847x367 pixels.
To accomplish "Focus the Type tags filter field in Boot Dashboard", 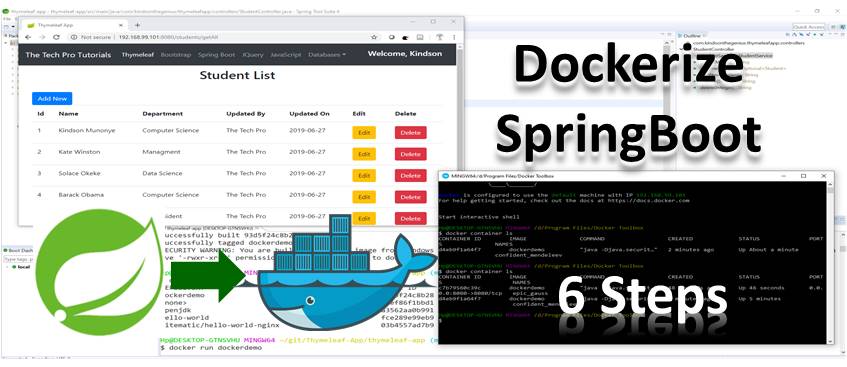I will (x=18, y=259).
